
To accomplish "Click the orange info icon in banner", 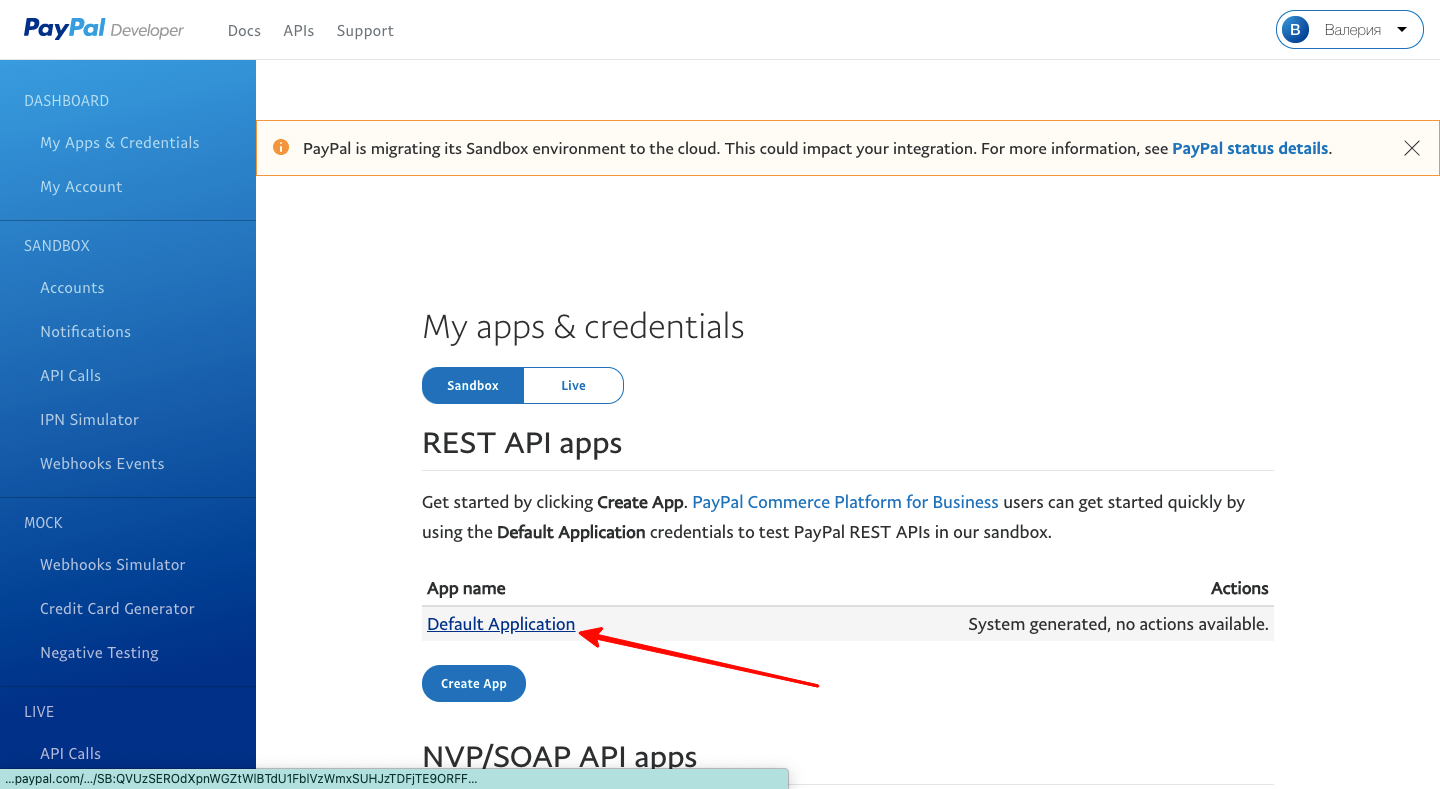I will tap(282, 148).
